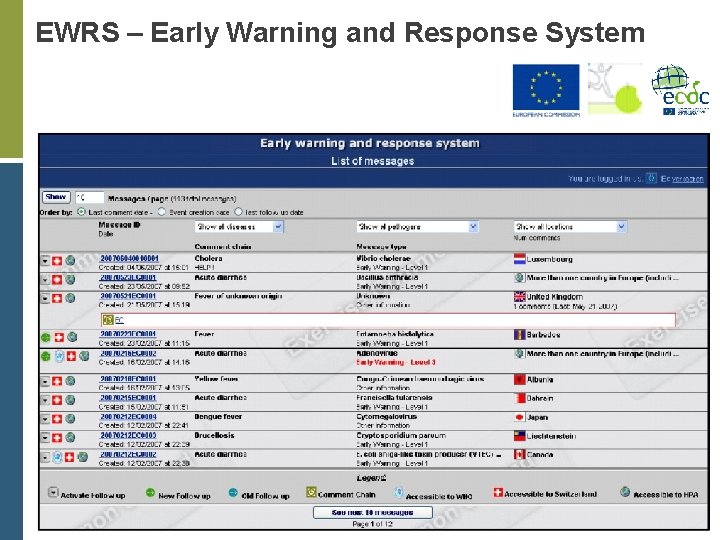Click the United Kingdom flag icon

point(519,297)
